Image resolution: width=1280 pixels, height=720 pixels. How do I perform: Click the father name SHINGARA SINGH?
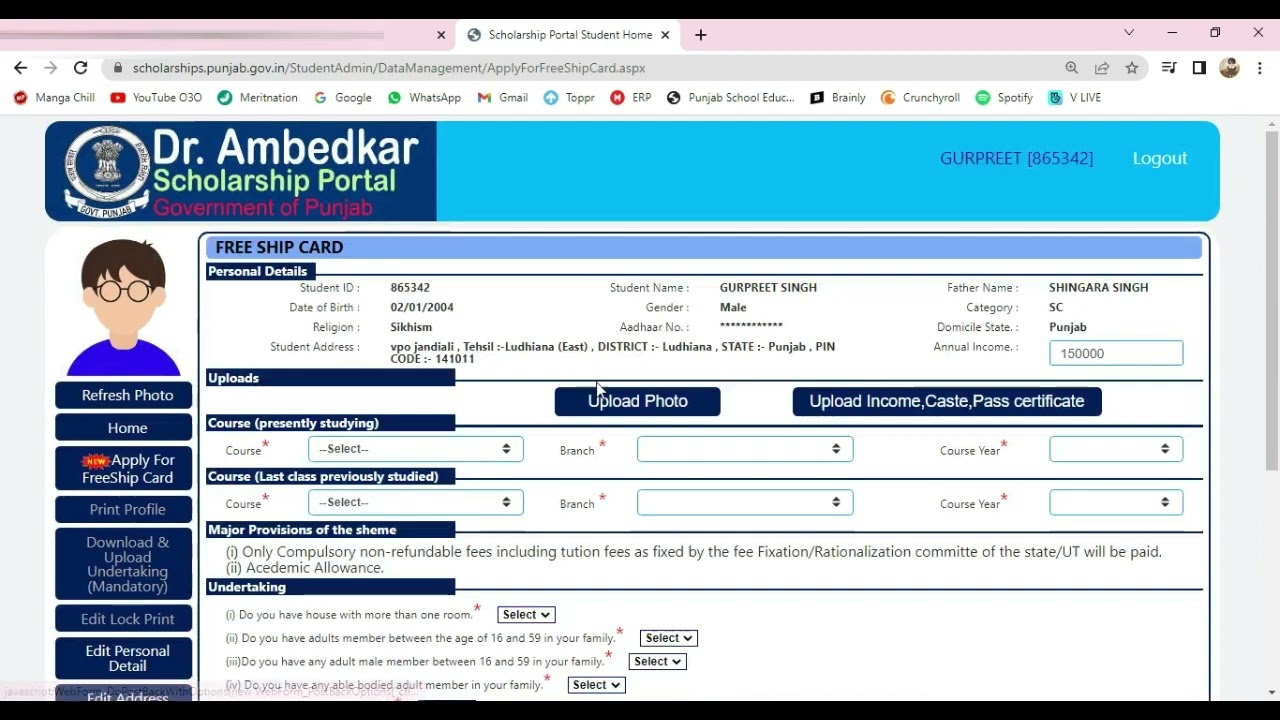[1098, 288]
